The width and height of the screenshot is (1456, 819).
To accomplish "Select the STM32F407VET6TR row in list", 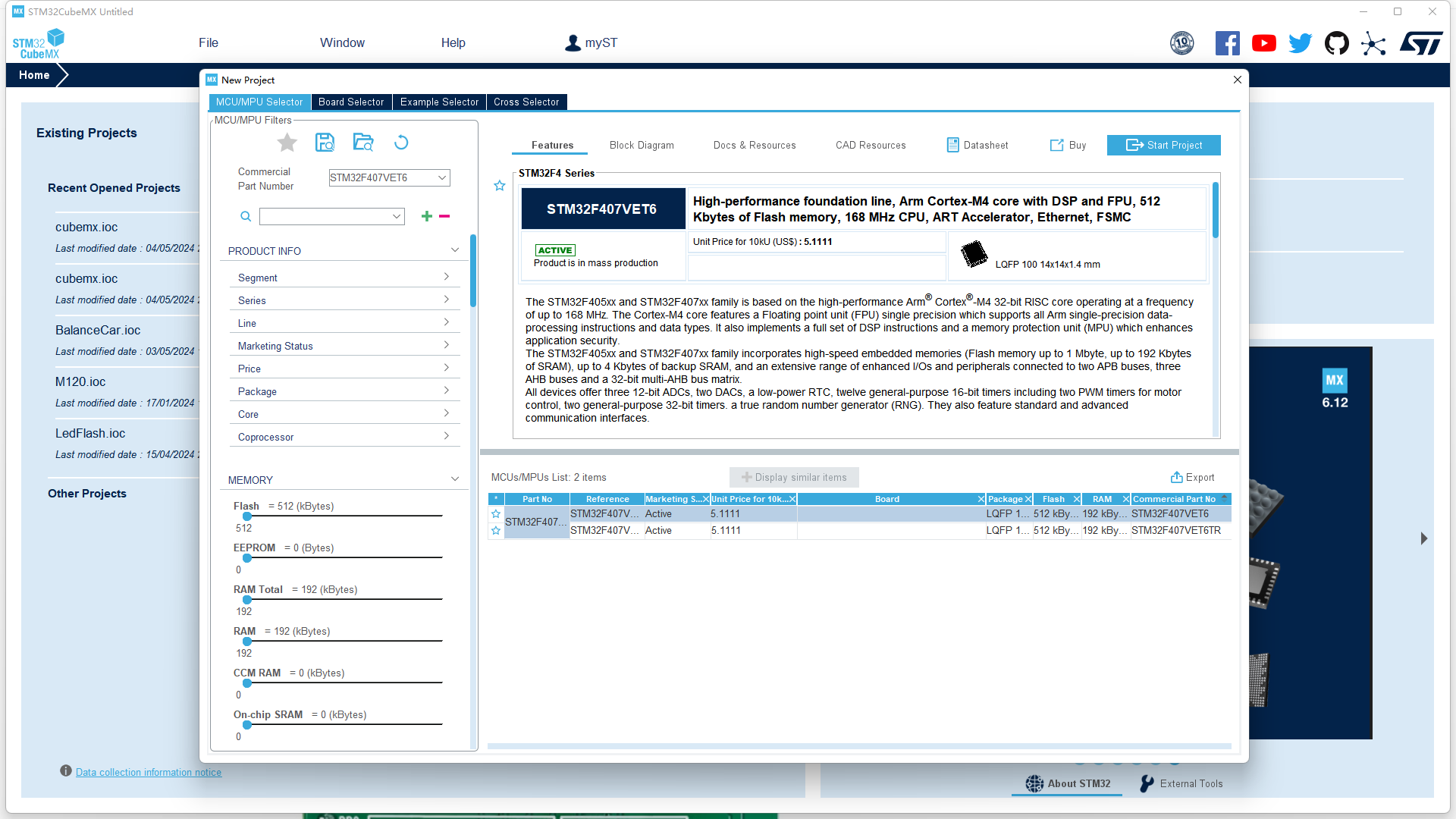I will 1175,531.
